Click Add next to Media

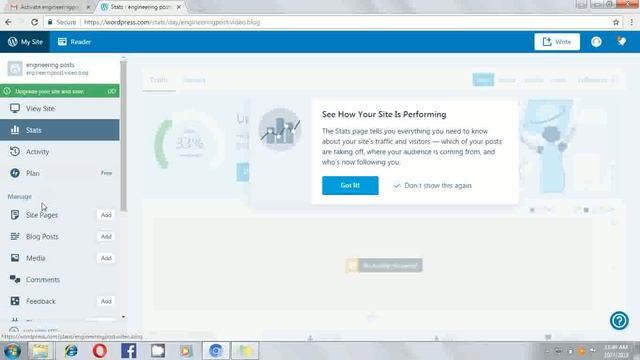(106, 258)
